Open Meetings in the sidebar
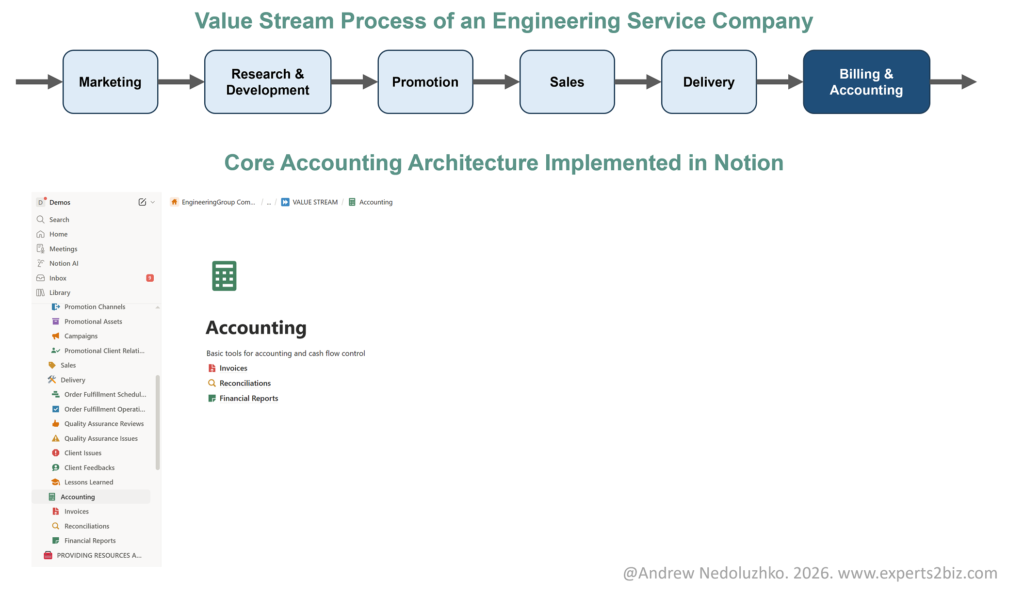 (x=63, y=249)
